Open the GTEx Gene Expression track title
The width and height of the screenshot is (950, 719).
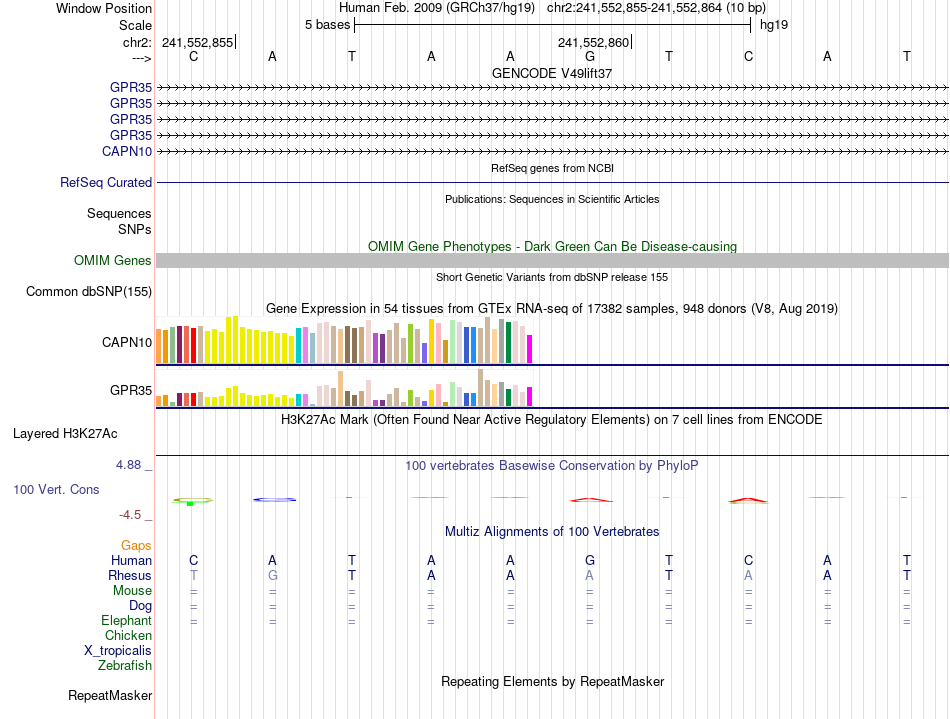[552, 309]
